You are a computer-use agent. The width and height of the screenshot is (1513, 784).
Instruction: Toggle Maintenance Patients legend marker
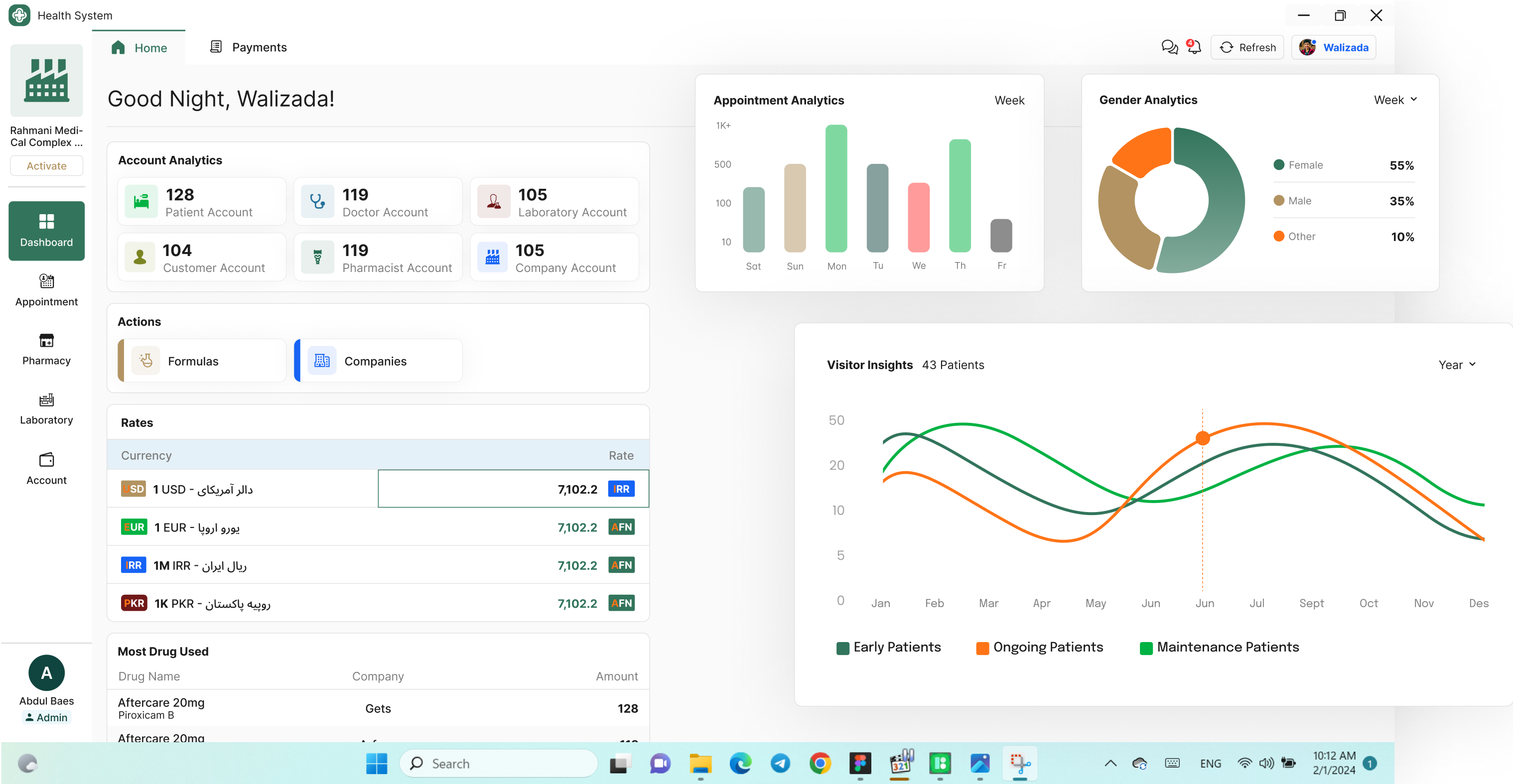click(1145, 648)
